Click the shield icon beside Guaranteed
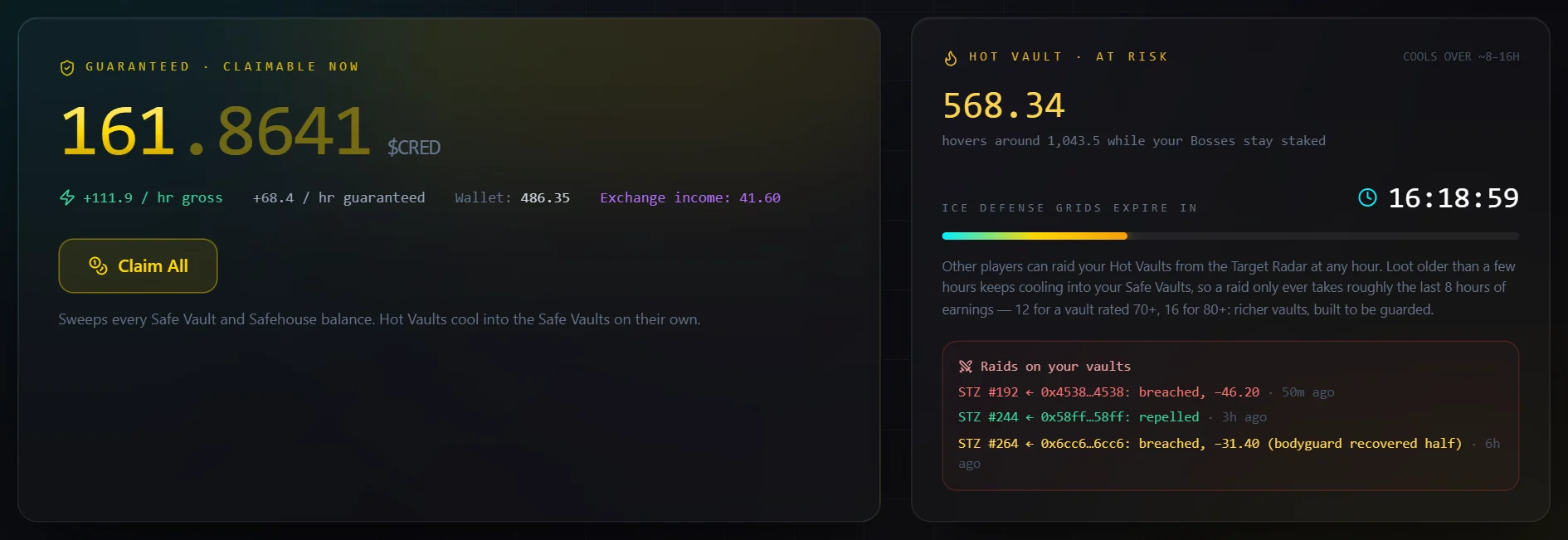The image size is (1568, 540). click(x=67, y=67)
